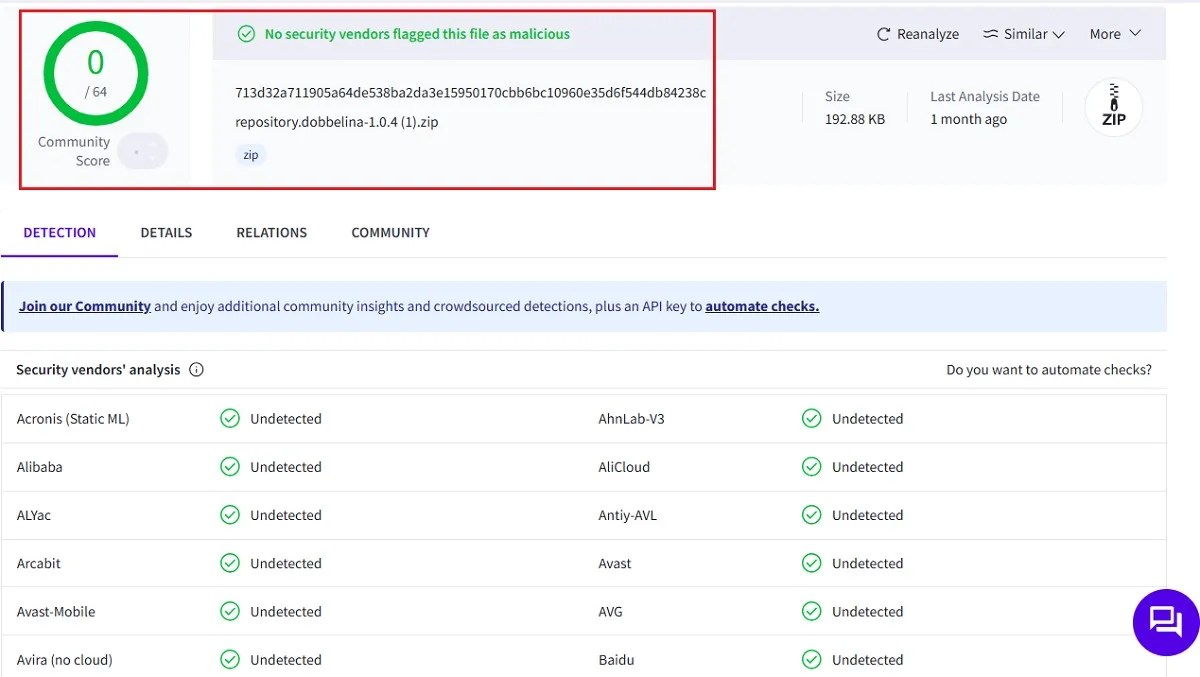Toggle the Community Score vote control
The image size is (1200, 677).
pyautogui.click(x=142, y=152)
